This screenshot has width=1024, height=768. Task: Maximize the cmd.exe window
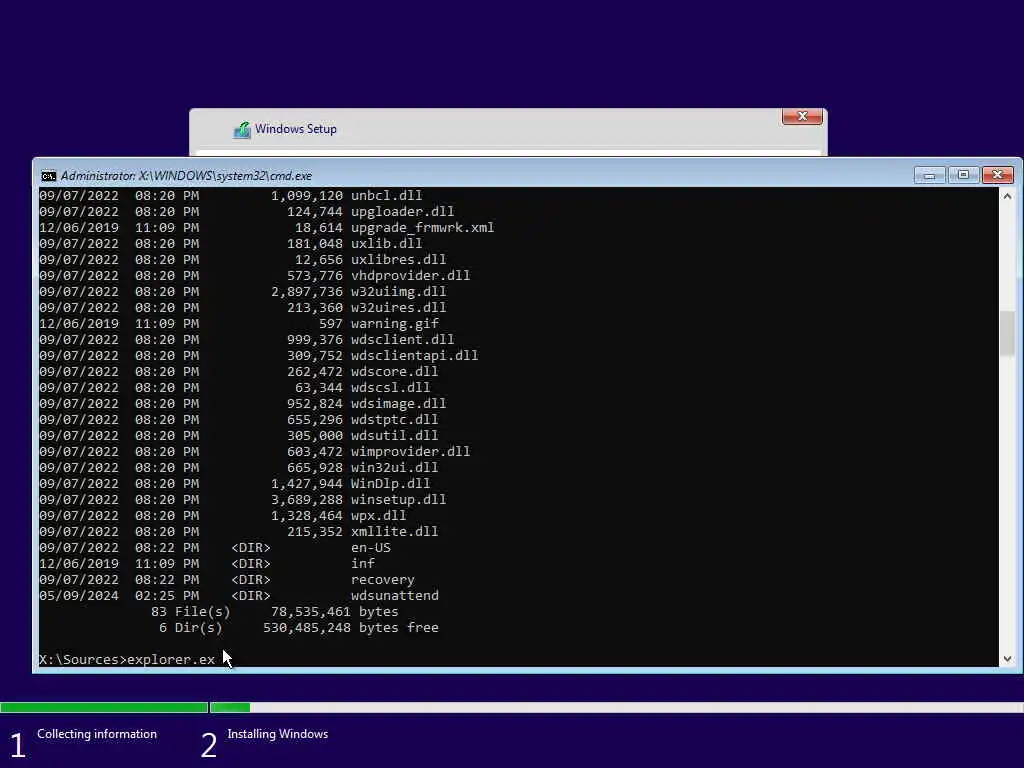coord(963,175)
